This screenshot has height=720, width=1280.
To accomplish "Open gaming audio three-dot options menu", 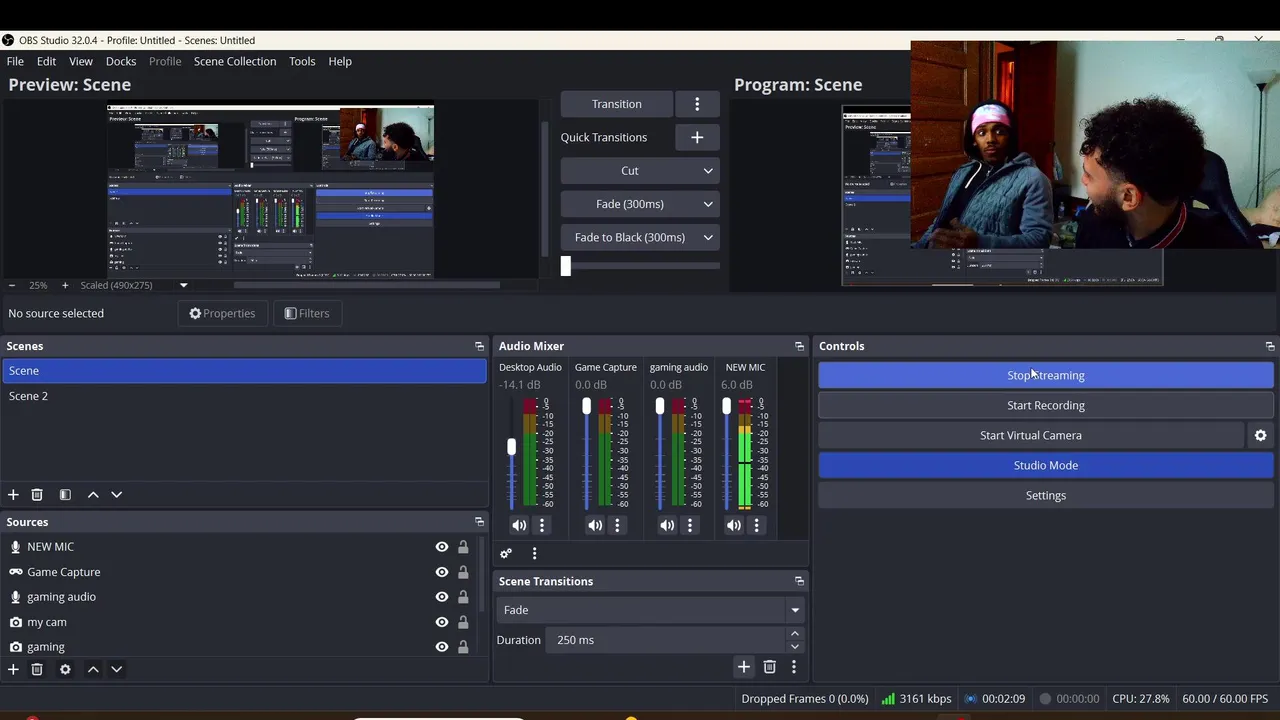I will pos(689,525).
